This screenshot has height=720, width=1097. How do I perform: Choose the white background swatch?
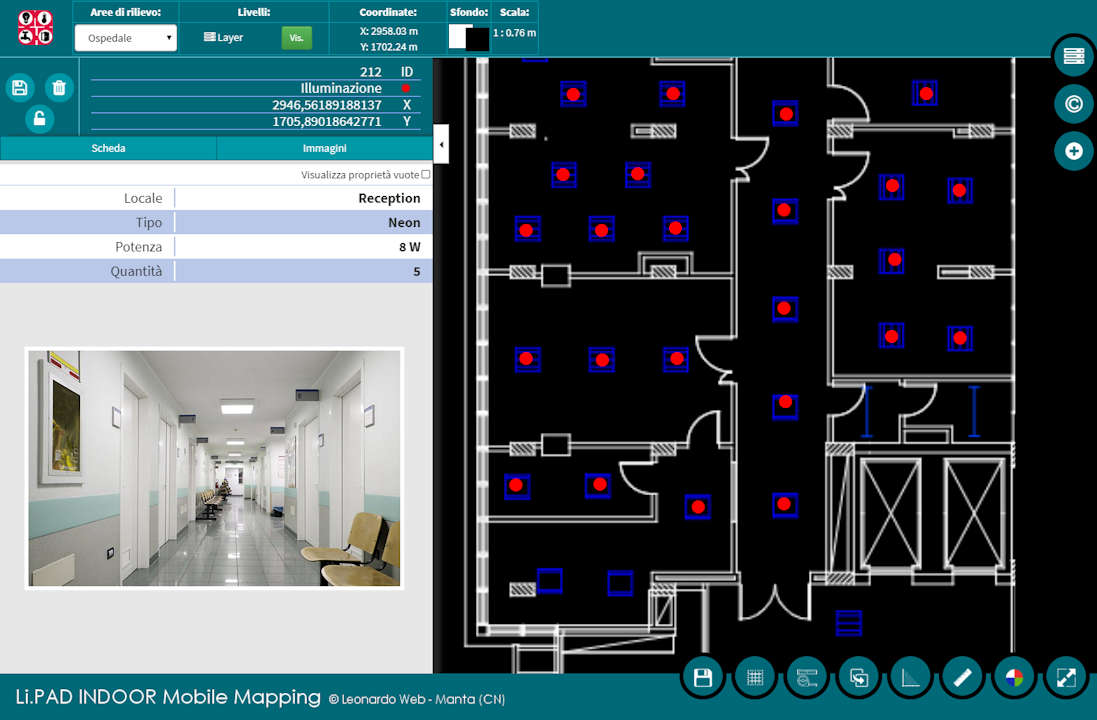tap(458, 36)
